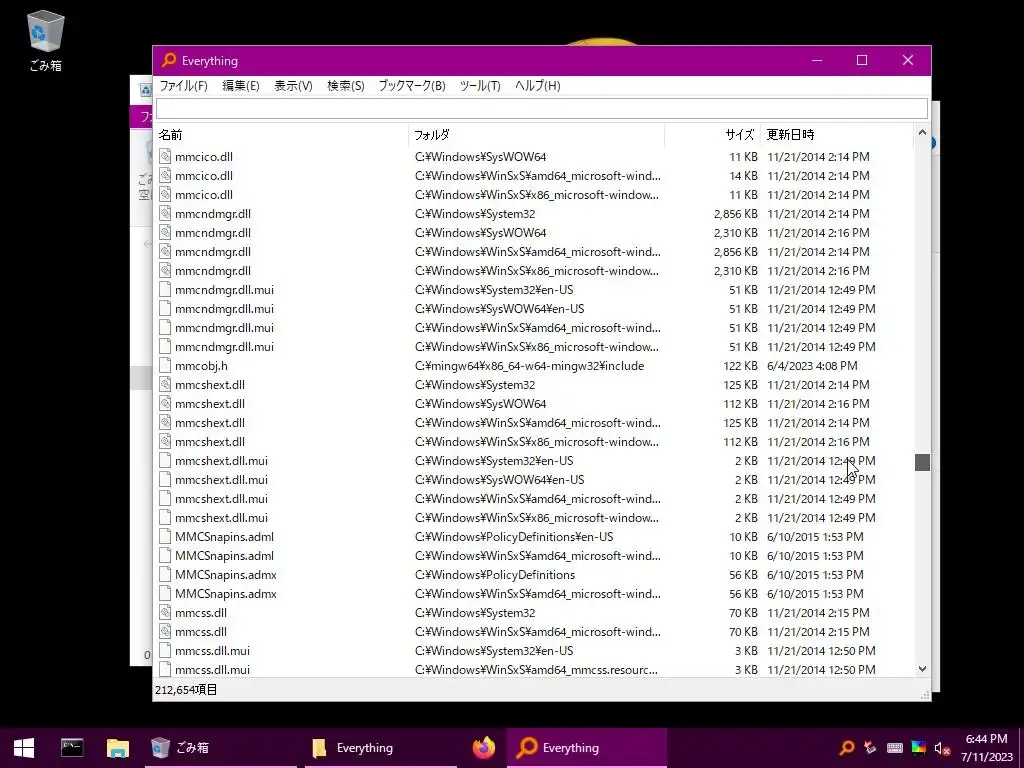
Task: Sort by フォルダ column header
Action: (x=536, y=135)
